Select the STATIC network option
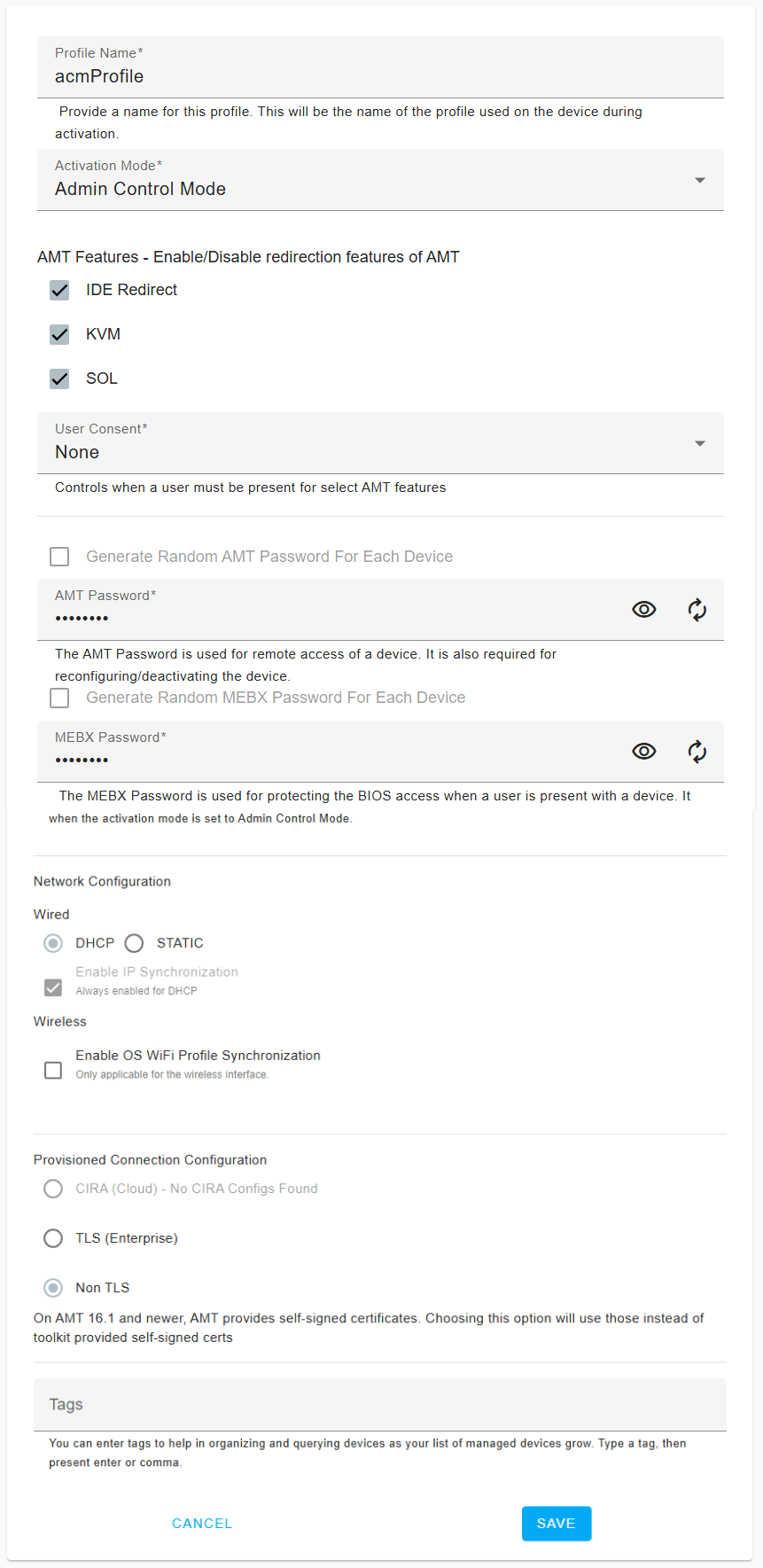This screenshot has height=1568, width=763. (x=134, y=942)
